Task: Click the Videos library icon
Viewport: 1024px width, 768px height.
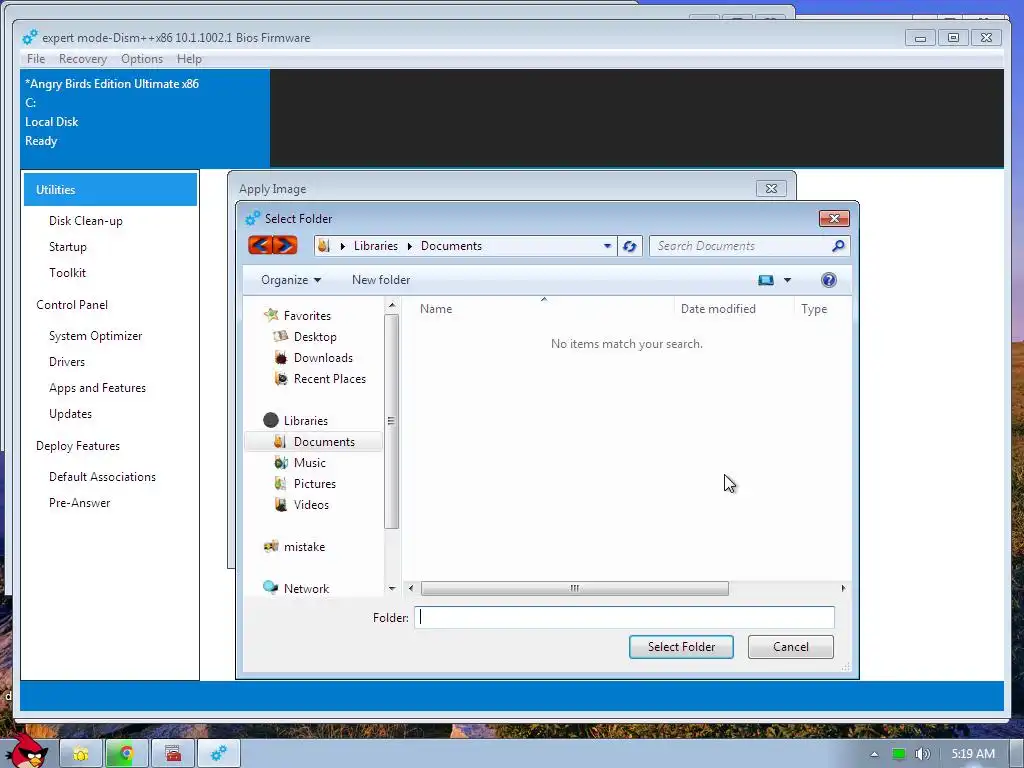Action: click(x=281, y=505)
